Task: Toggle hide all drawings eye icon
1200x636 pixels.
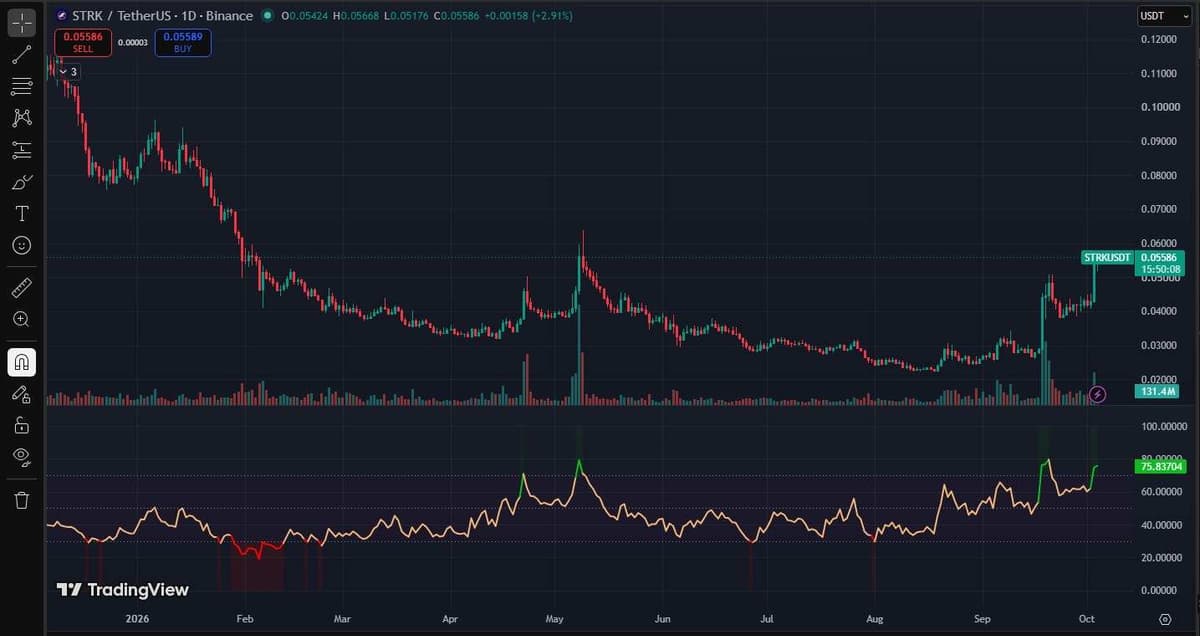Action: click(22, 457)
